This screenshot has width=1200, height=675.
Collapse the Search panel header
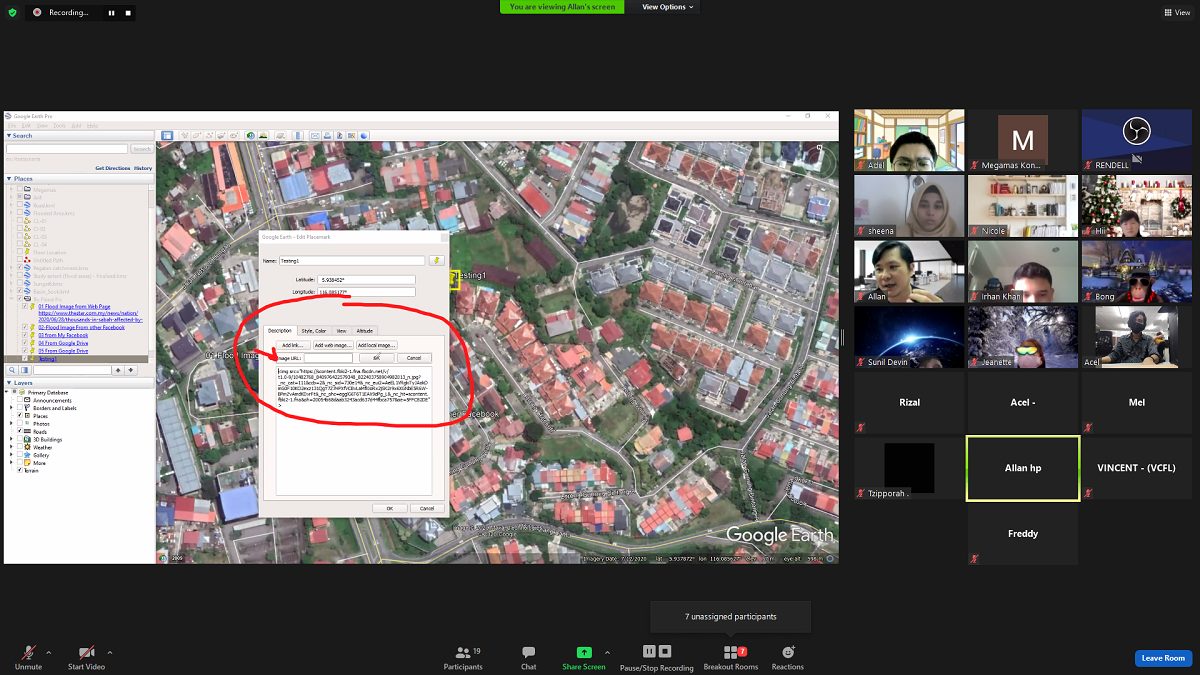[x=80, y=136]
